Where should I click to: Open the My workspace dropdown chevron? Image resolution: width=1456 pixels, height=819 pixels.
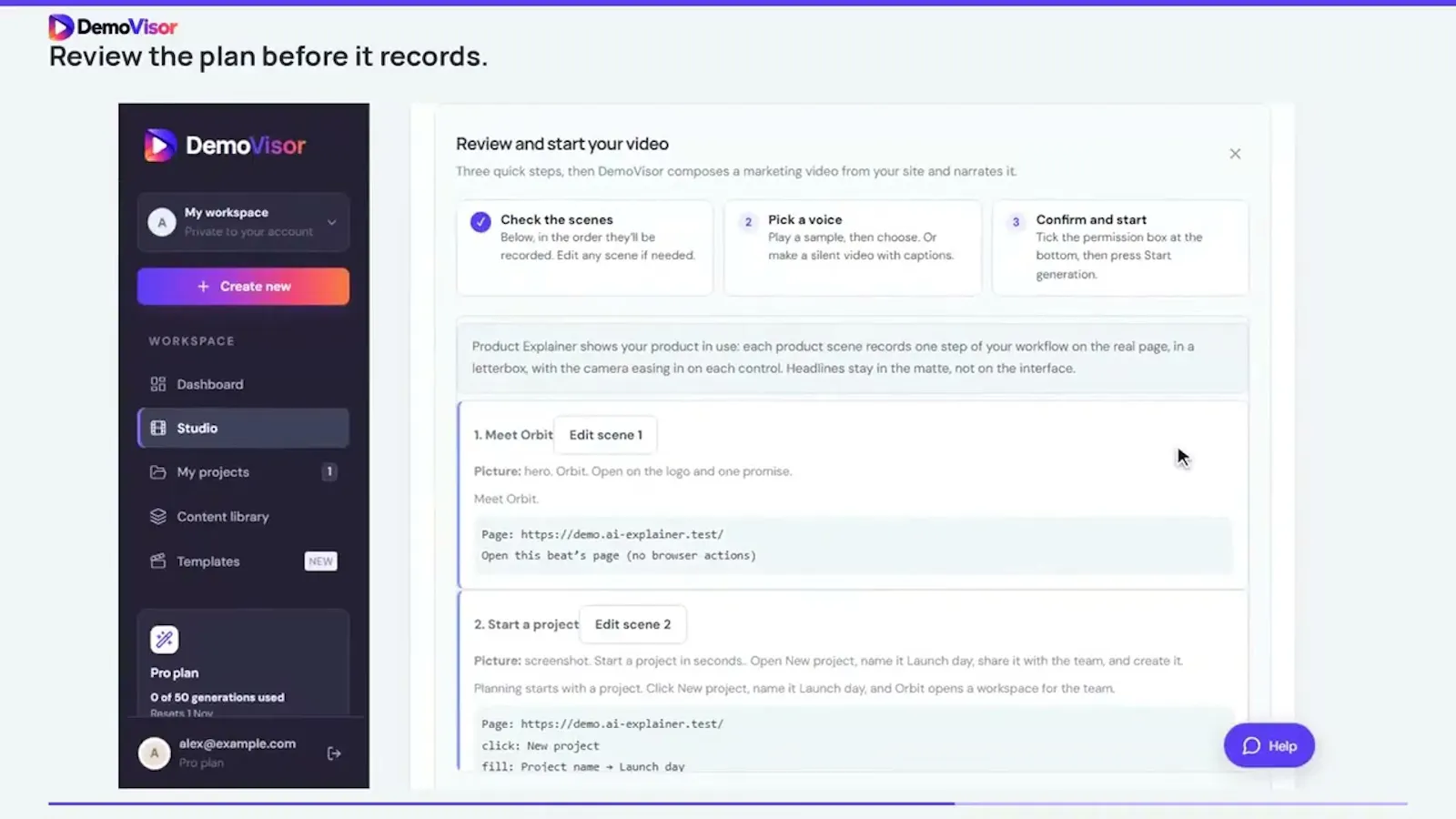click(331, 222)
